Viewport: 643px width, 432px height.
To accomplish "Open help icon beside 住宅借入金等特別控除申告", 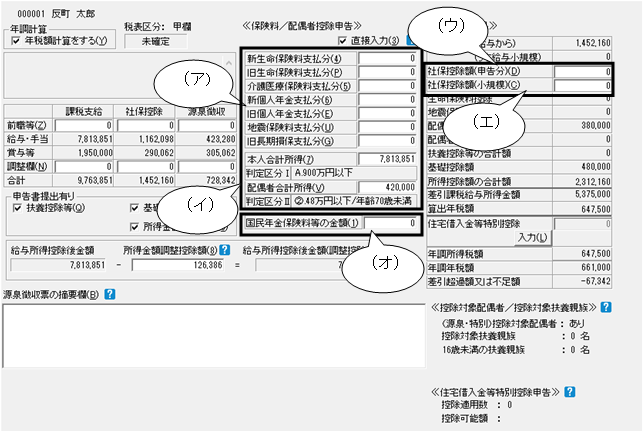I will point(569,392).
